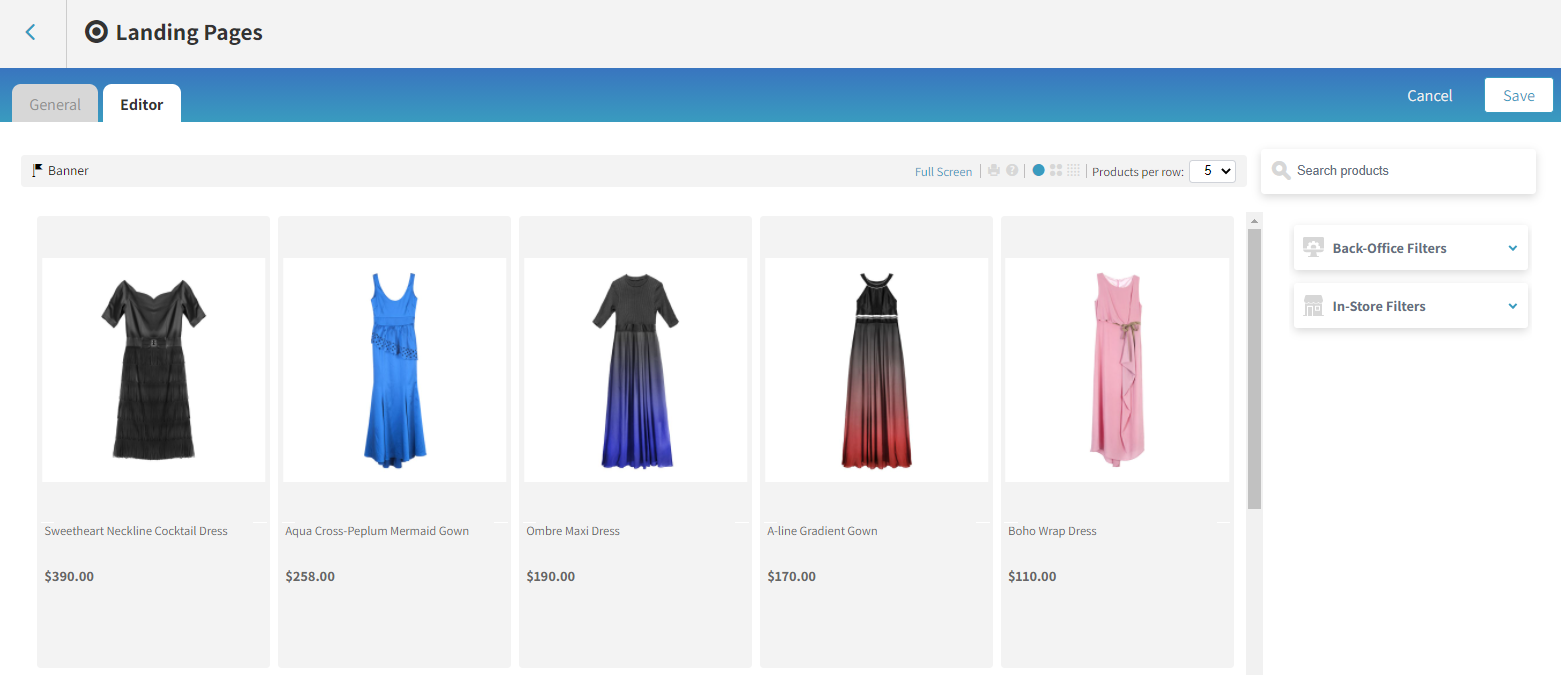Open the Products per row dropdown
The width and height of the screenshot is (1561, 675).
(1212, 171)
